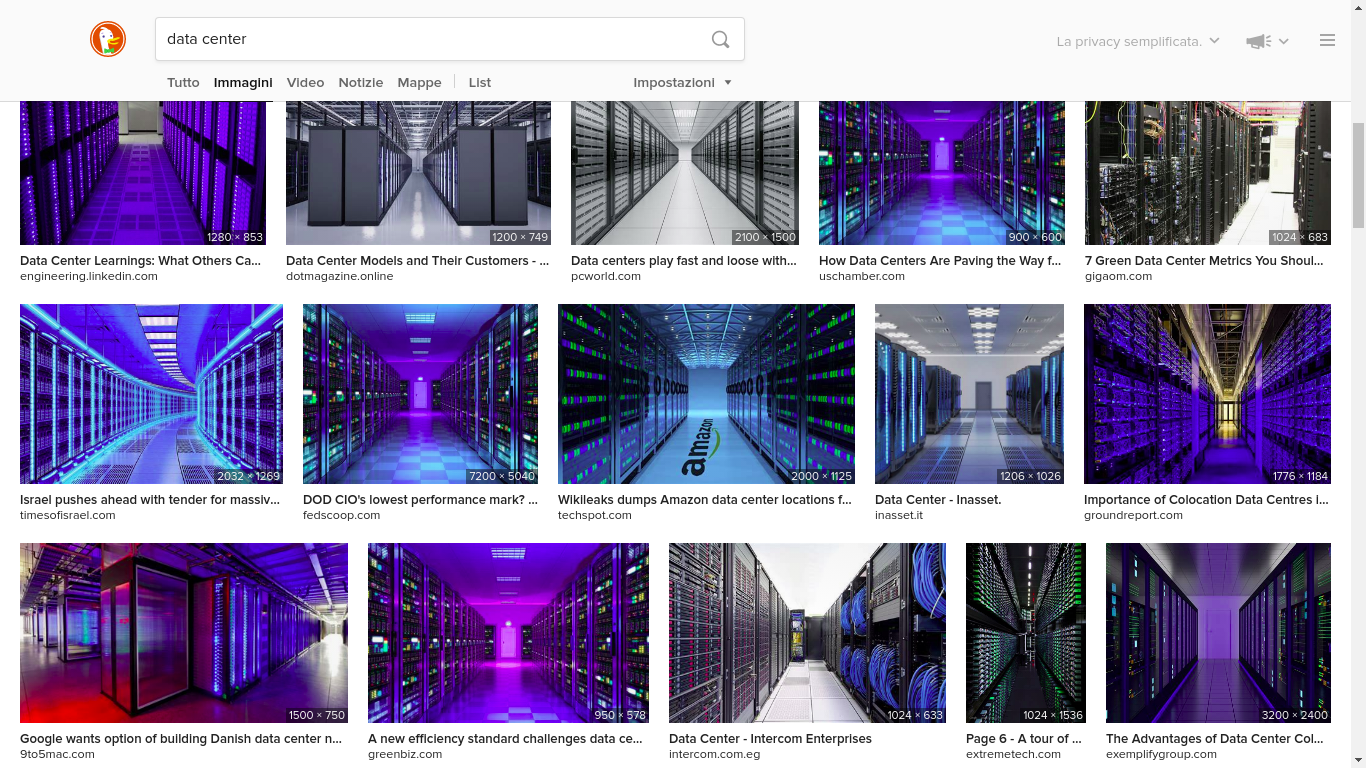Open the hamburger side menu
The height and width of the screenshot is (768, 1366).
(1327, 40)
